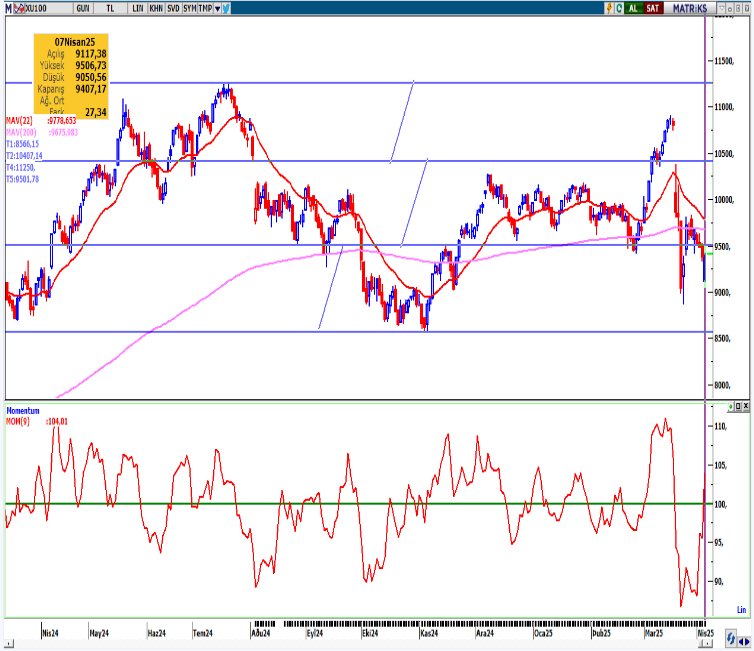Click the Mar25 date axis marker
This screenshot has height=651, width=754.
(x=654, y=633)
